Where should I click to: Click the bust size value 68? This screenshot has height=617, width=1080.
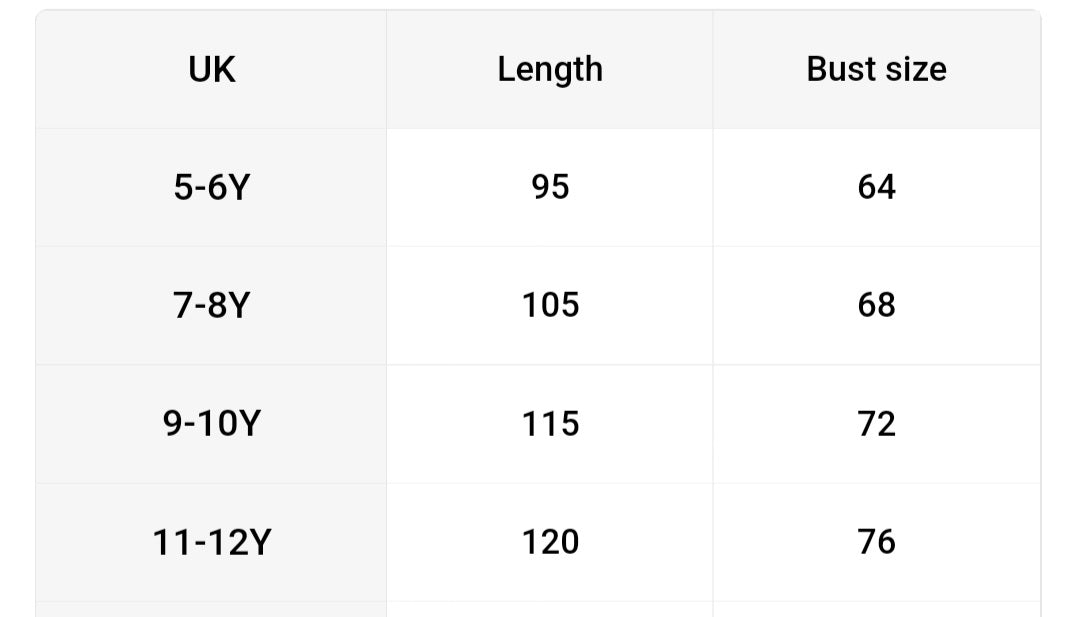[876, 305]
